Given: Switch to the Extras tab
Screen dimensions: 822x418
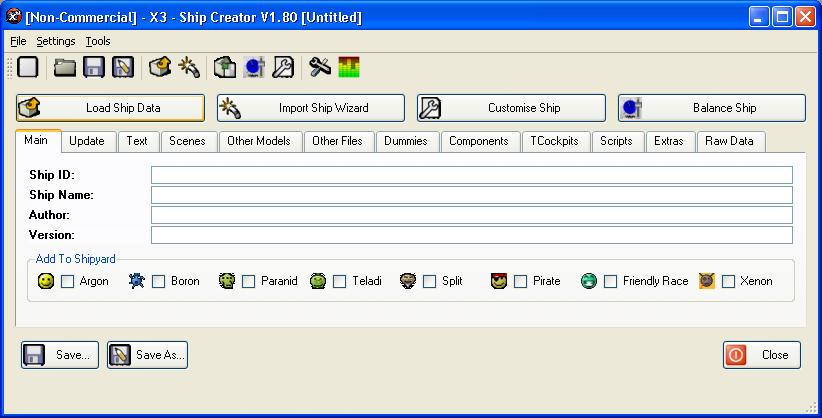Looking at the screenshot, I should (x=669, y=141).
